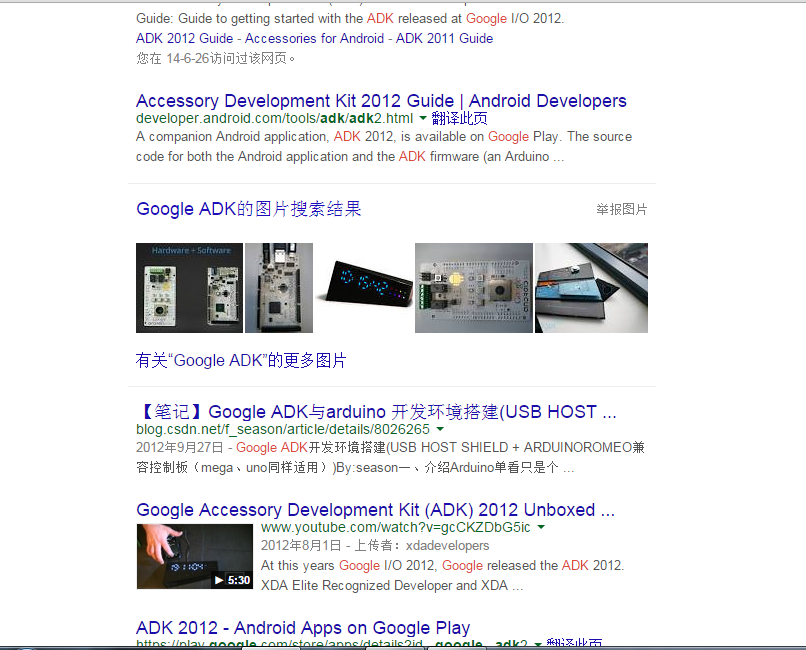This screenshot has width=806, height=650.
Task: Open Accessory Development Kit 2012 Guide result
Action: (x=381, y=101)
